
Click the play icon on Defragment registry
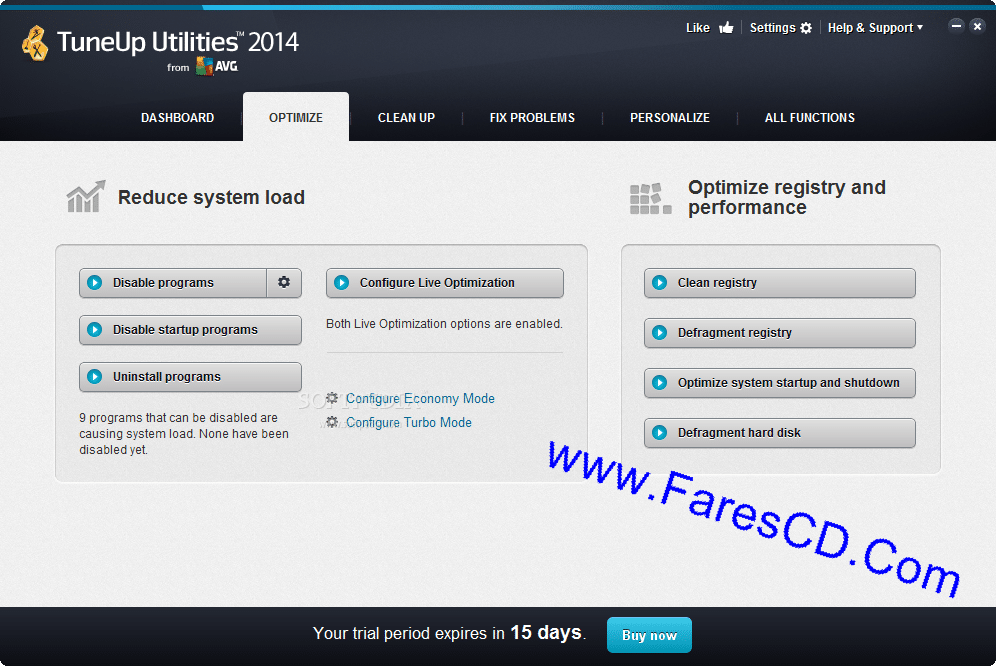(660, 332)
